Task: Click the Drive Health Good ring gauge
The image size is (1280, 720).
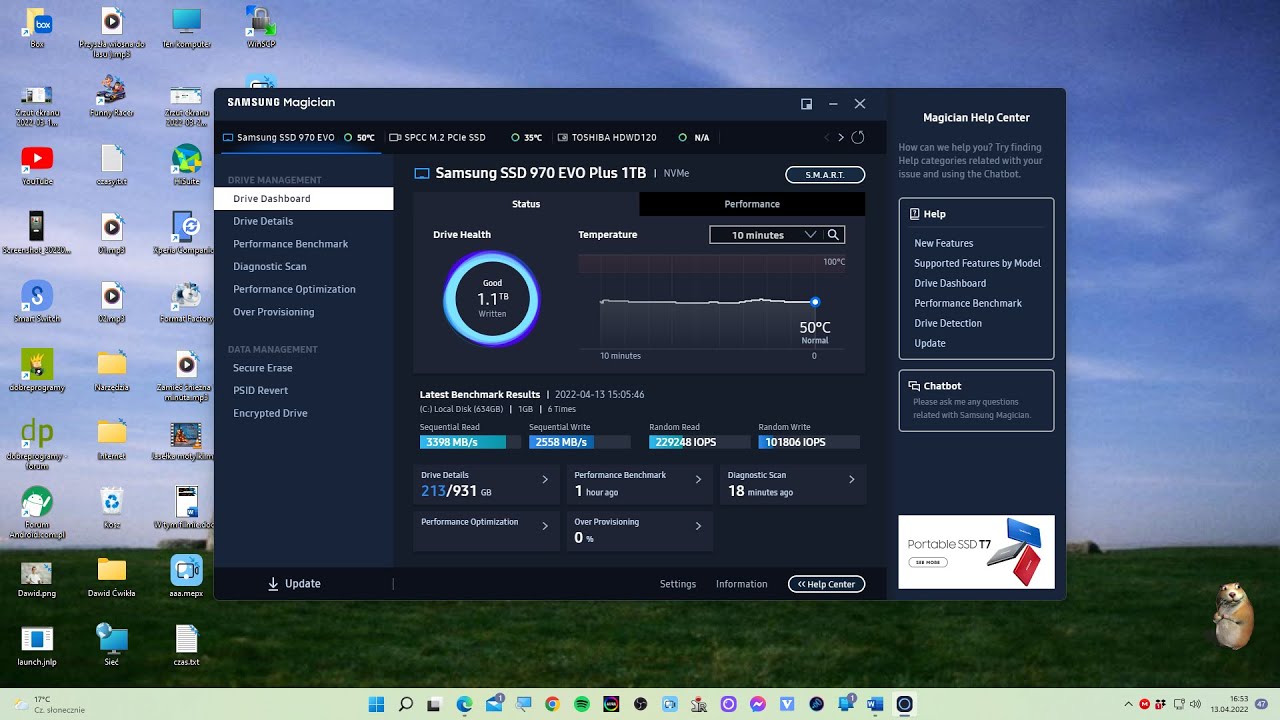Action: [491, 298]
